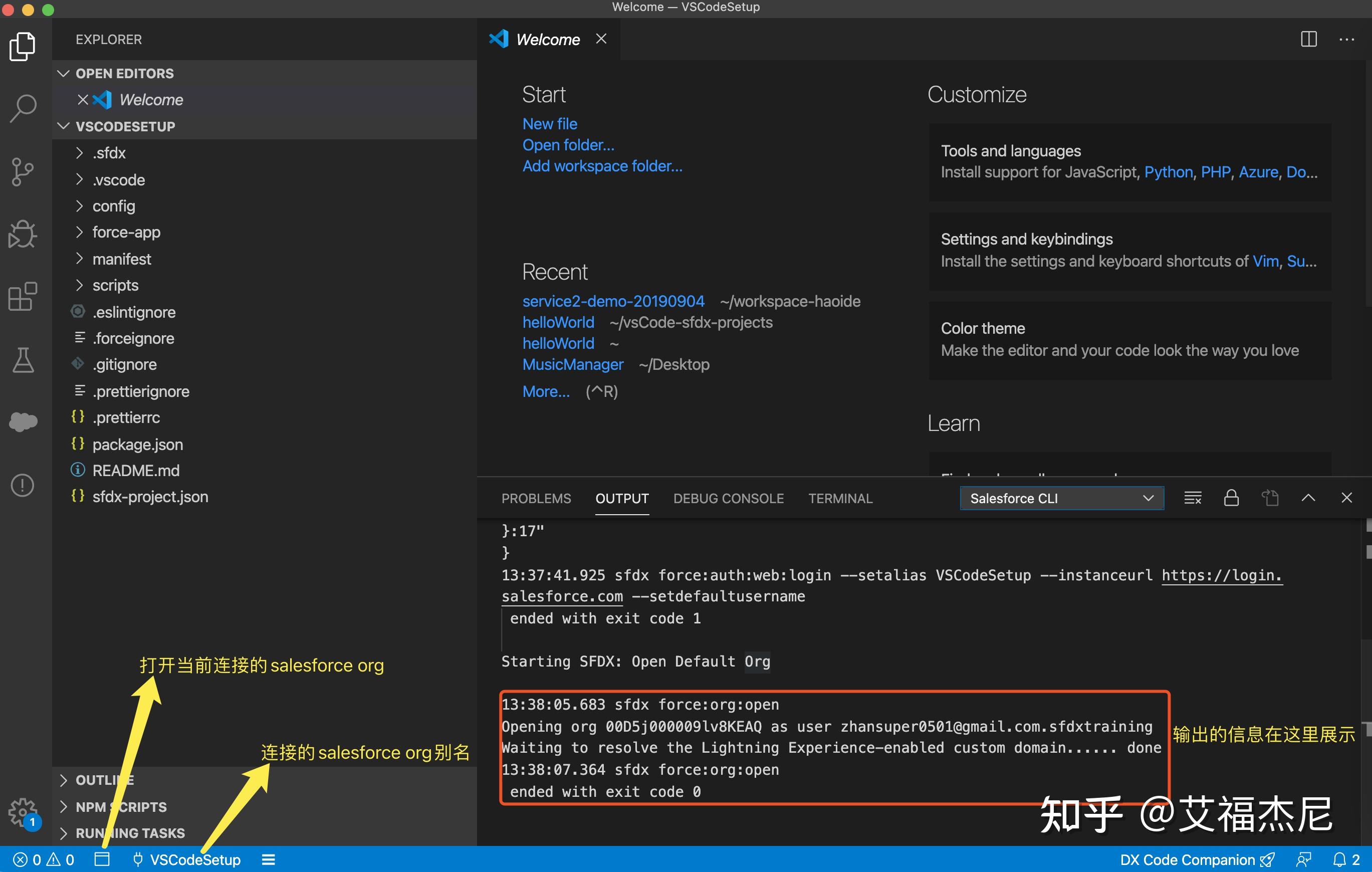Close the Welcome editor tab

(601, 39)
